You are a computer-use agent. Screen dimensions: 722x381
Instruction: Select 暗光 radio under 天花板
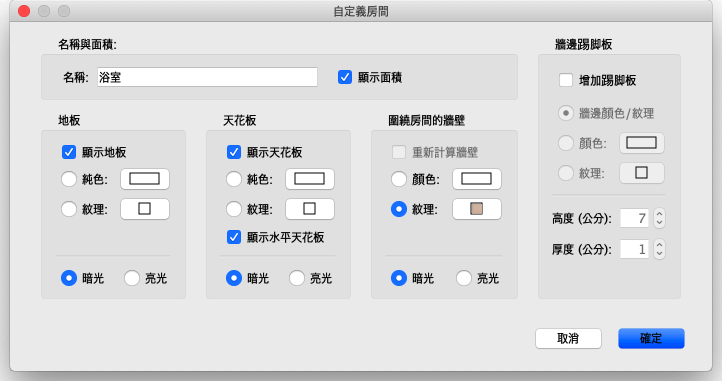point(234,278)
